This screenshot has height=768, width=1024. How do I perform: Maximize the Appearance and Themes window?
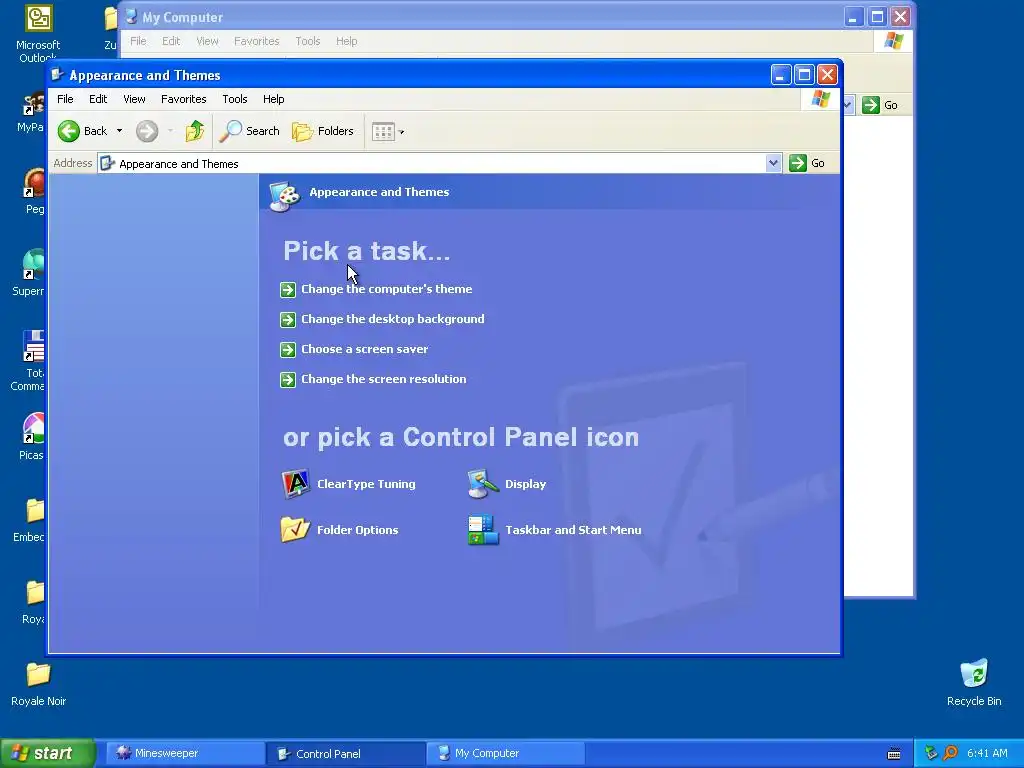[805, 74]
